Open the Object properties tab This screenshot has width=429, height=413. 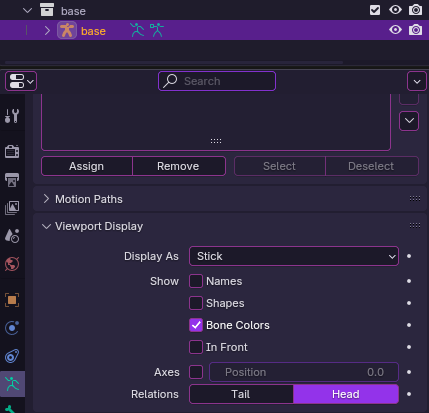(12, 300)
